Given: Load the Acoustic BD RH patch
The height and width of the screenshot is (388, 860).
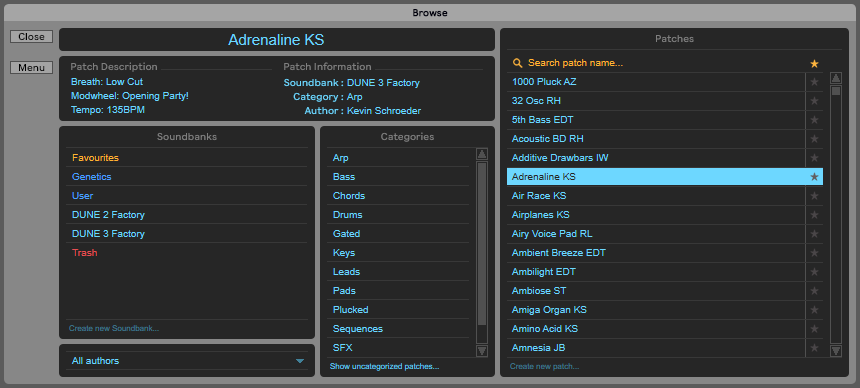Looking at the screenshot, I should pyautogui.click(x=656, y=139).
